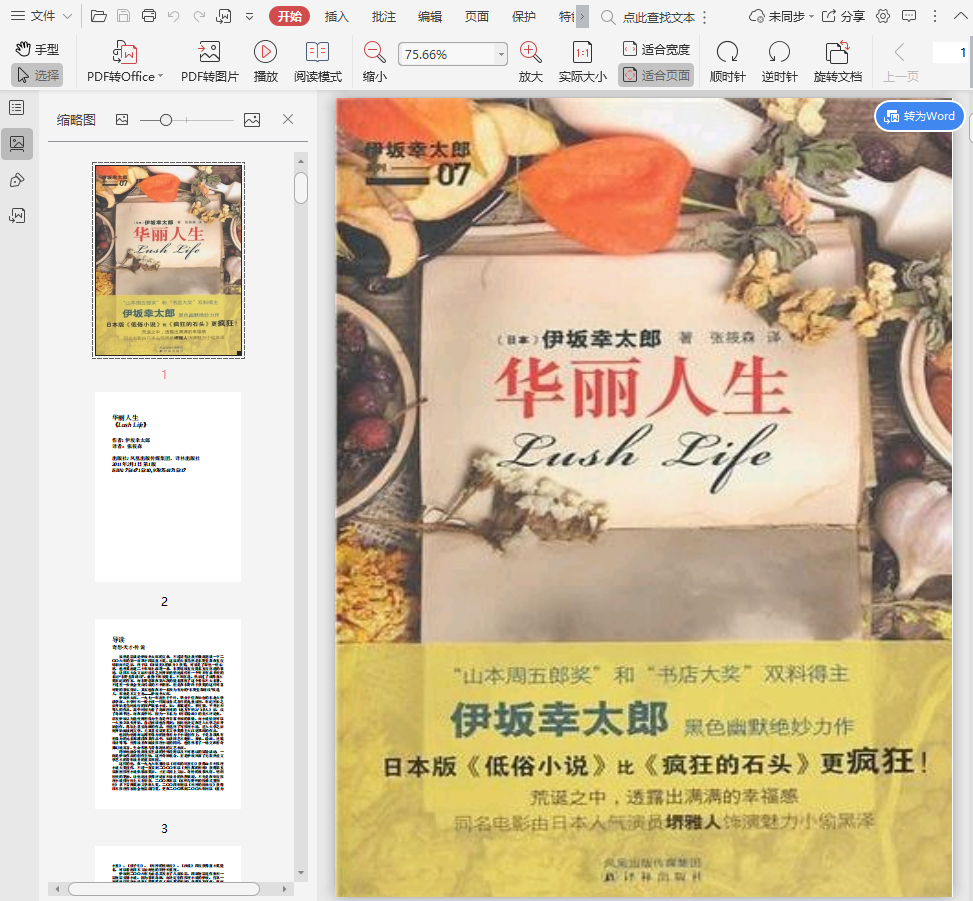Select page 3 thumbnail
Viewport: 973px width, 901px height.
(x=168, y=714)
